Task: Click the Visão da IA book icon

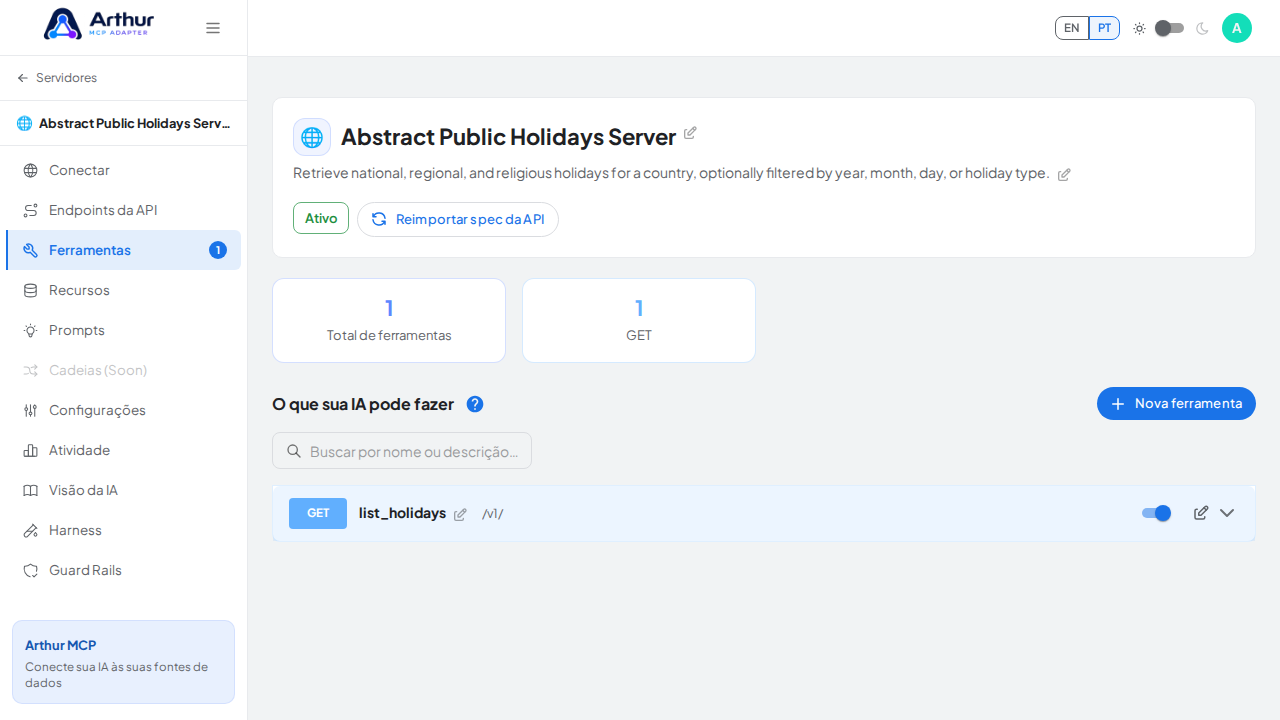Action: (31, 490)
